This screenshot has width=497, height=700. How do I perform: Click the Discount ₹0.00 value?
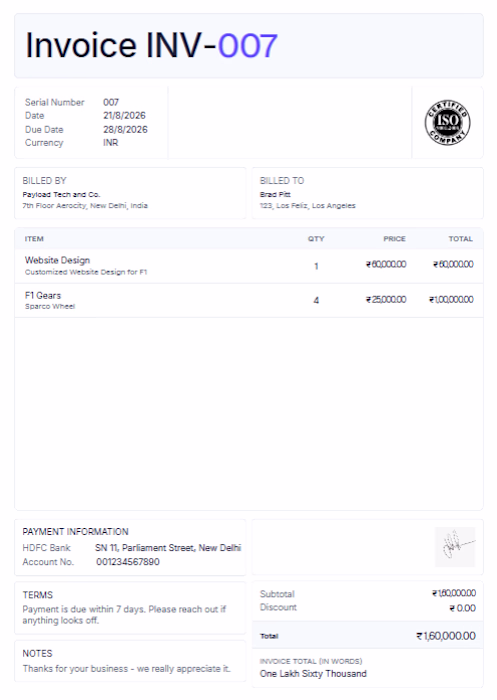[x=462, y=608]
